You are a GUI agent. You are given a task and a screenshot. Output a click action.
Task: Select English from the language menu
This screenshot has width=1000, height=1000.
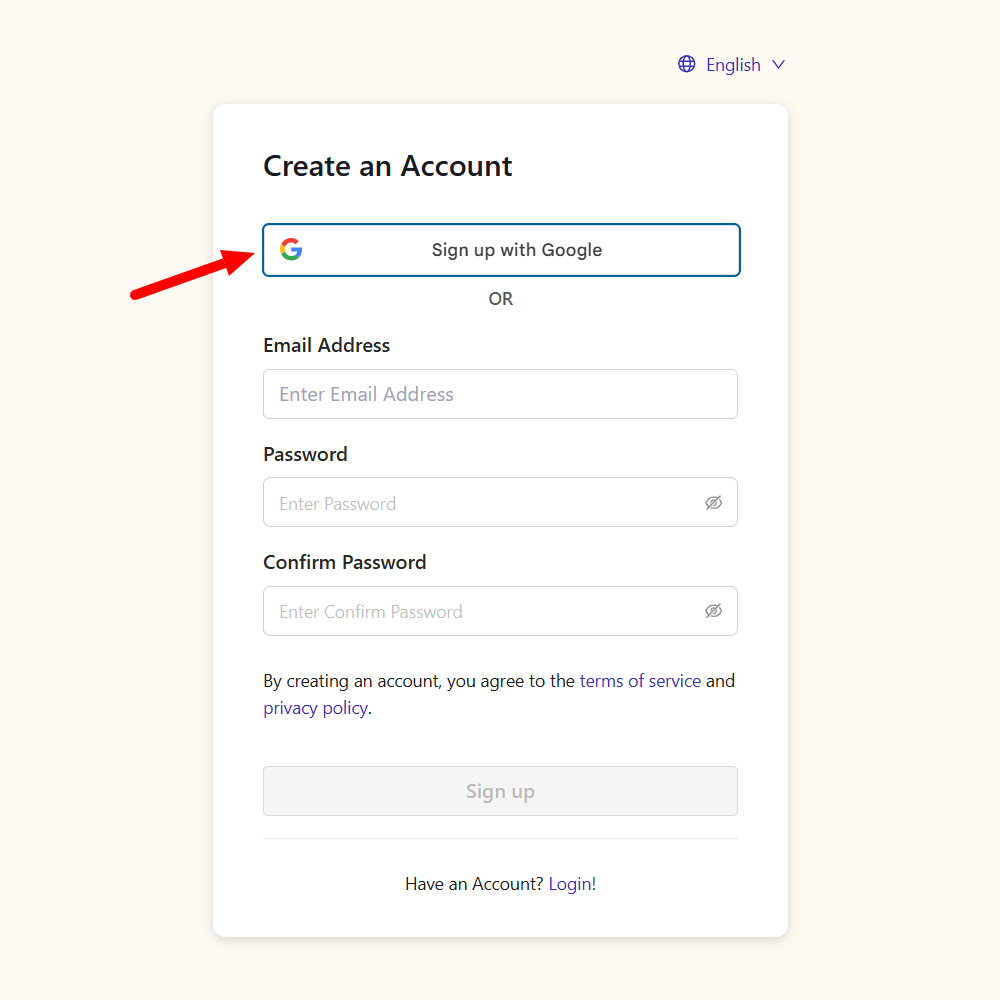point(733,64)
